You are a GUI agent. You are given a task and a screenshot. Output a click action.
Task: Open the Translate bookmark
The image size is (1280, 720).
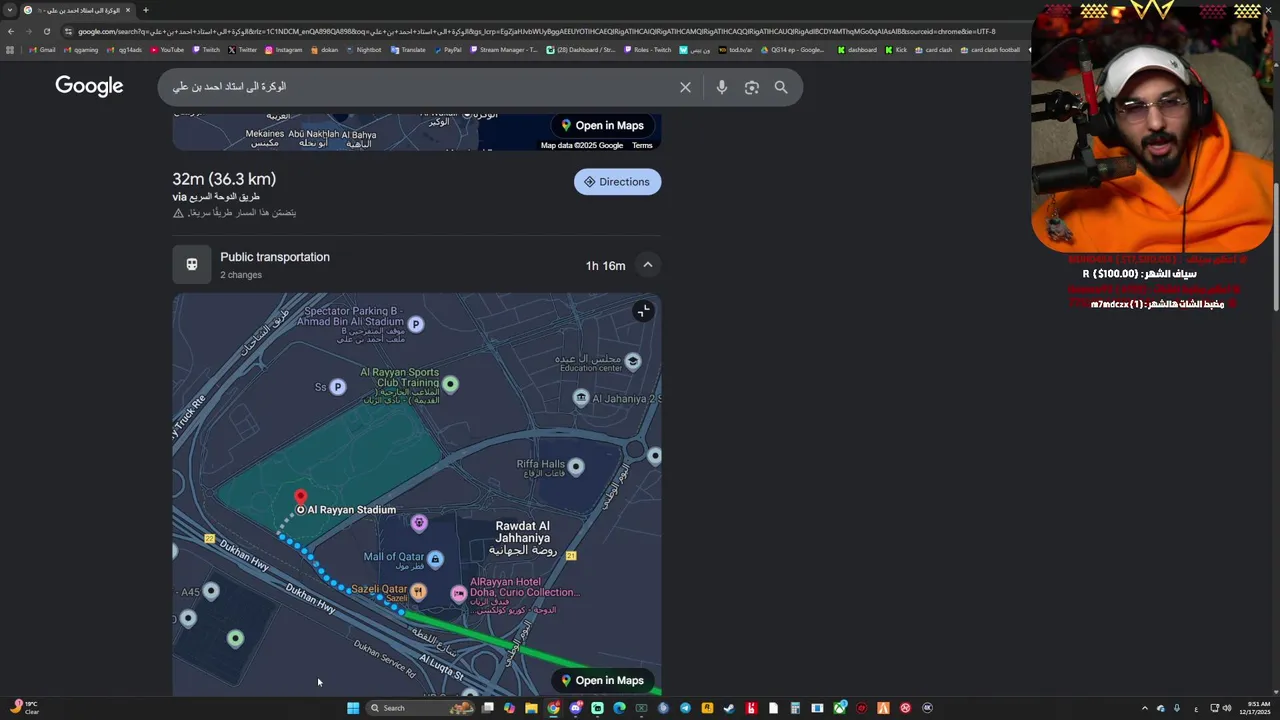coord(408,50)
